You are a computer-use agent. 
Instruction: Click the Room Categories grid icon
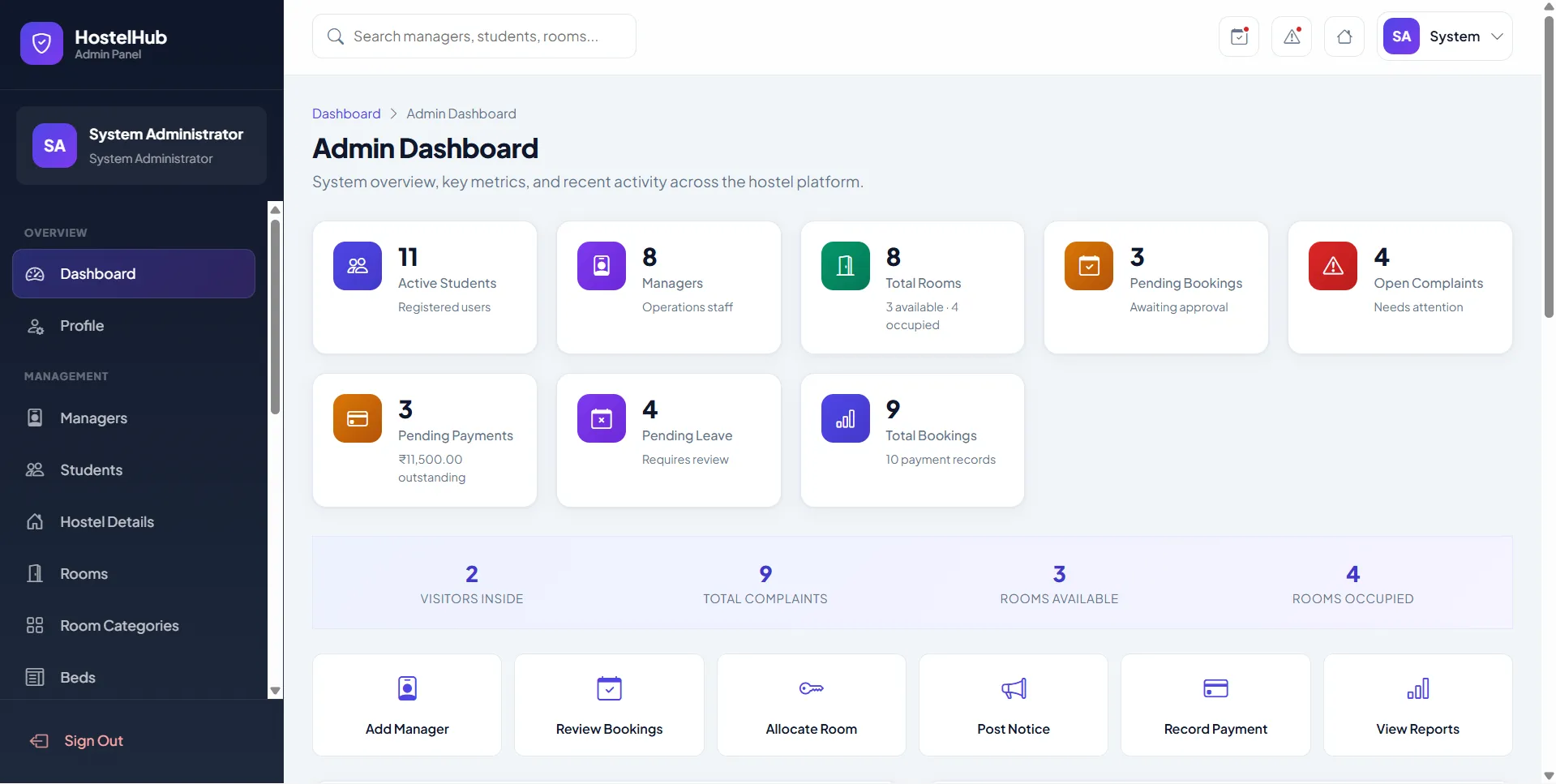(x=35, y=626)
